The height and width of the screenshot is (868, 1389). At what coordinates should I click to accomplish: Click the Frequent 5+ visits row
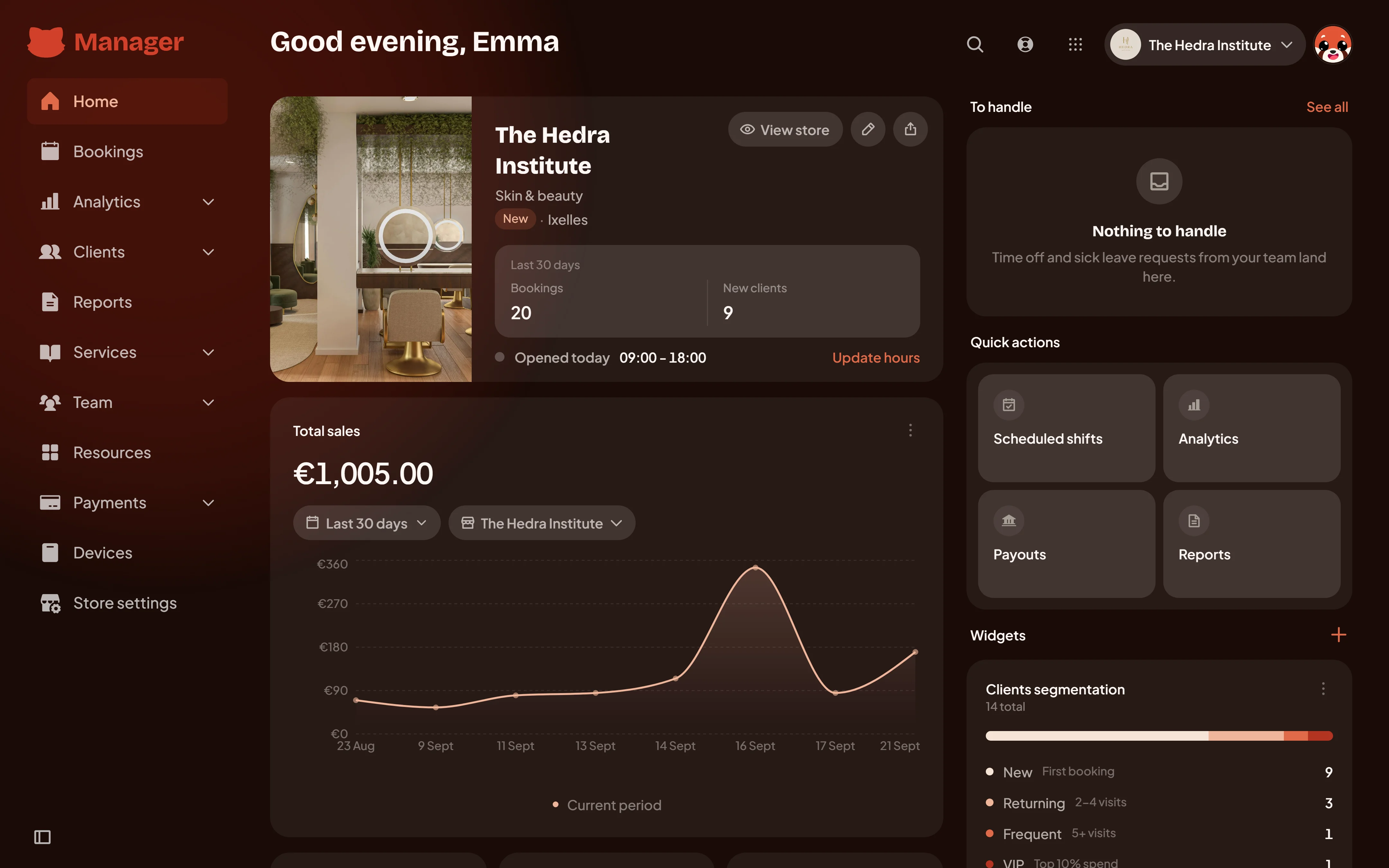pos(1159,834)
